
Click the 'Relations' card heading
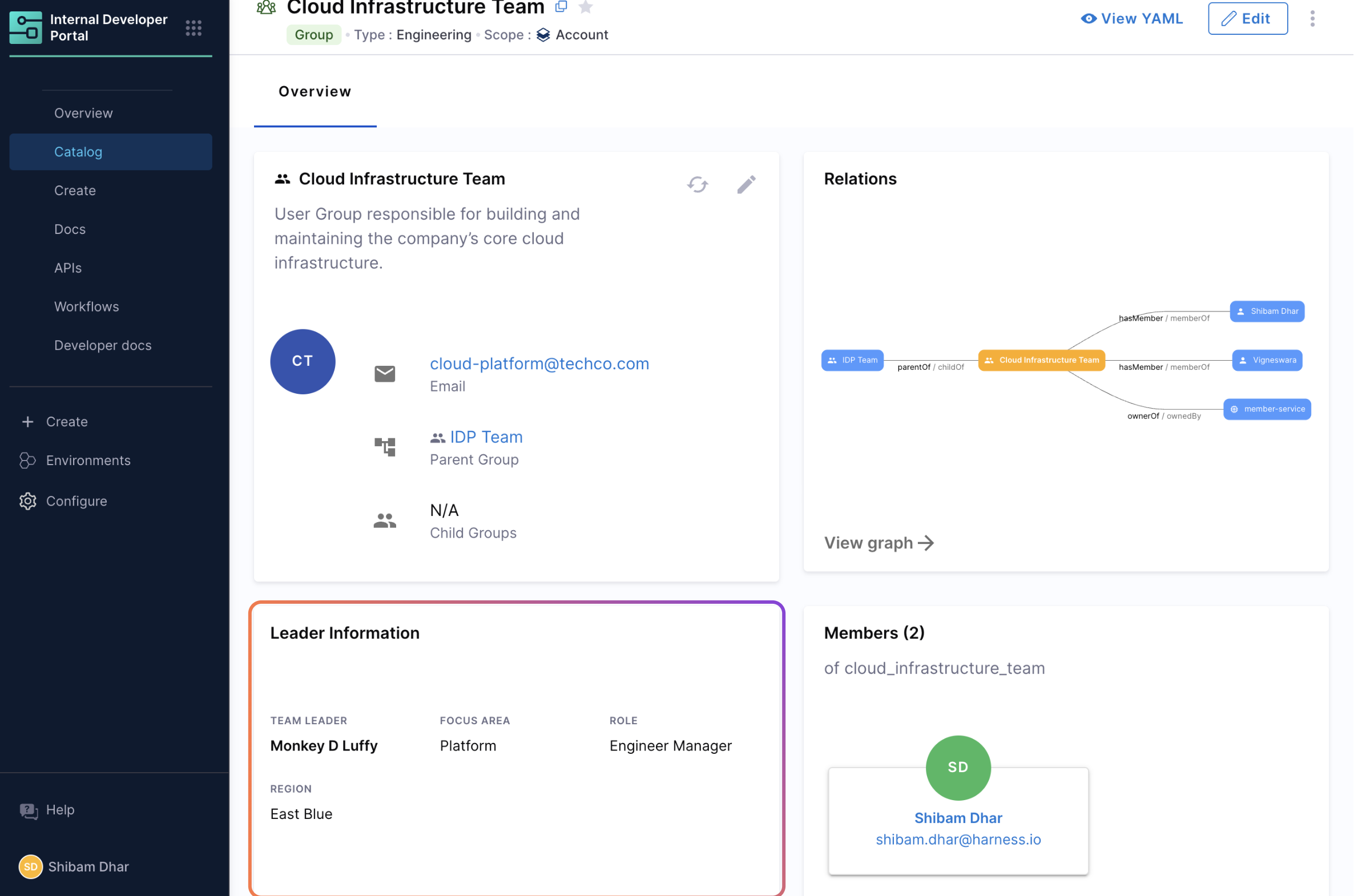point(860,179)
